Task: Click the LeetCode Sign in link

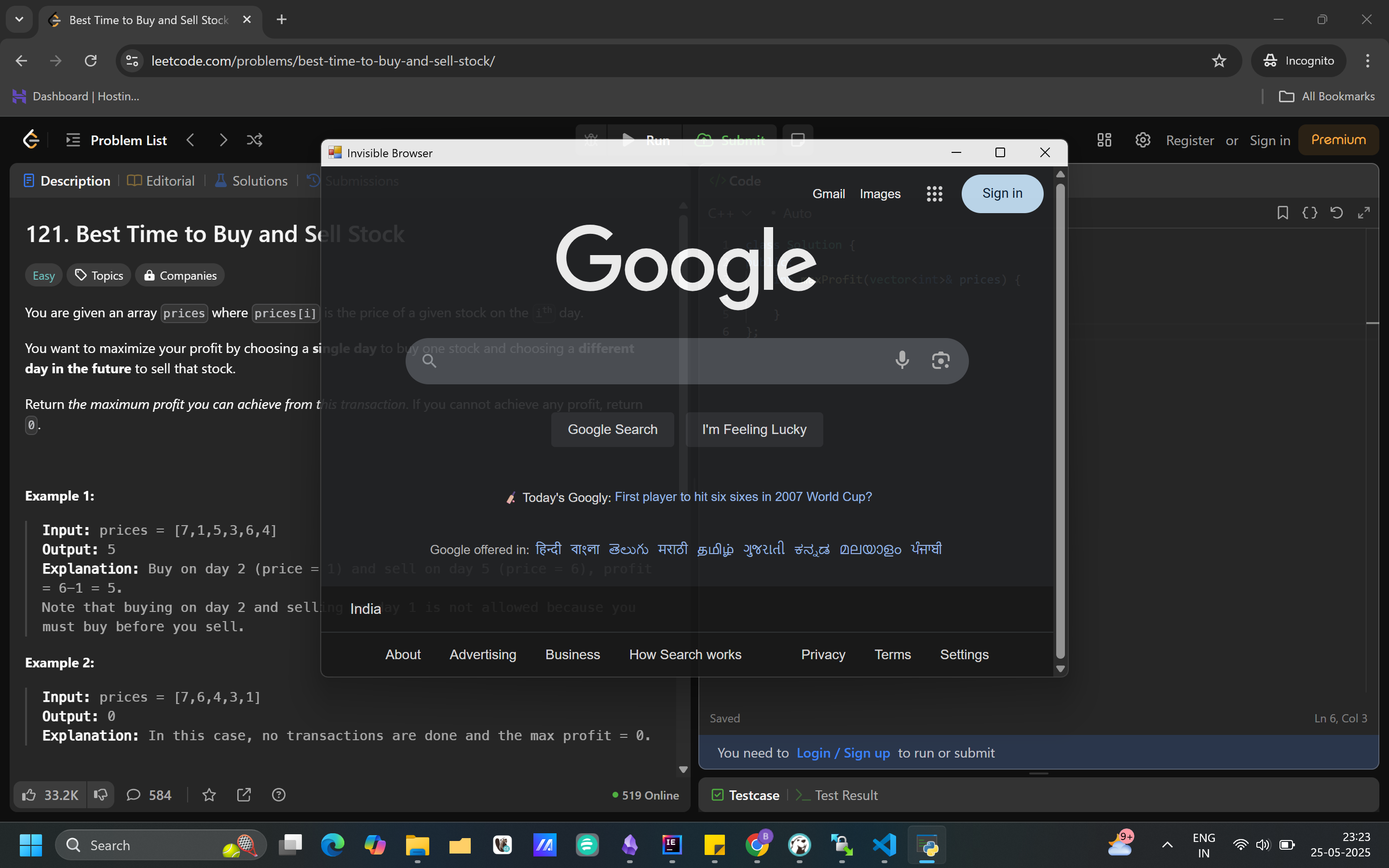Action: coord(1269,141)
